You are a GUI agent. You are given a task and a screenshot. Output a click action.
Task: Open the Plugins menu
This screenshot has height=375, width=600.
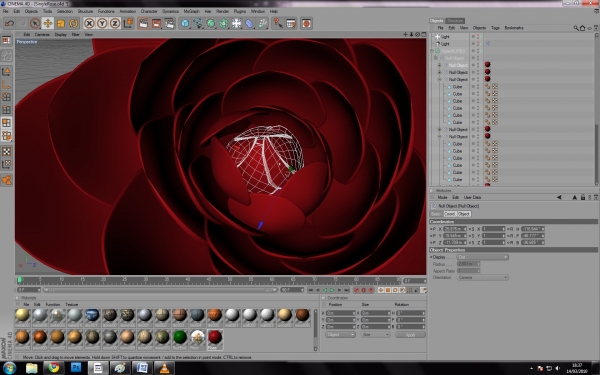(x=240, y=11)
